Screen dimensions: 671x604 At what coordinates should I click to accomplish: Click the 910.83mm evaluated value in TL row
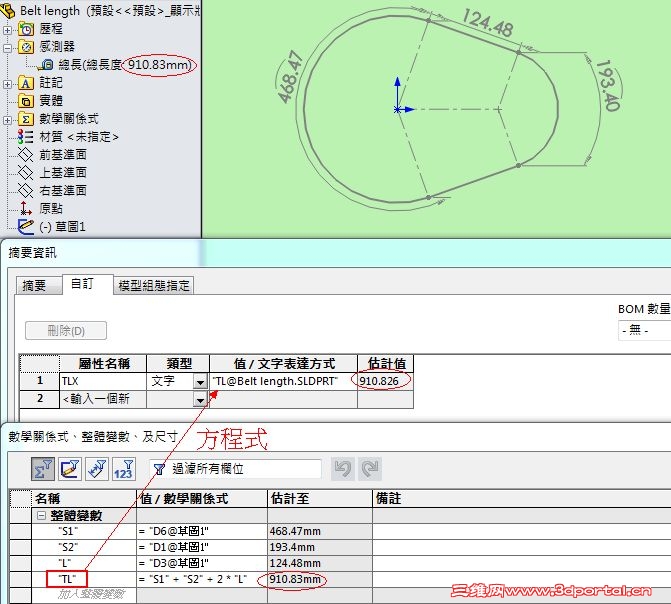(x=295, y=579)
